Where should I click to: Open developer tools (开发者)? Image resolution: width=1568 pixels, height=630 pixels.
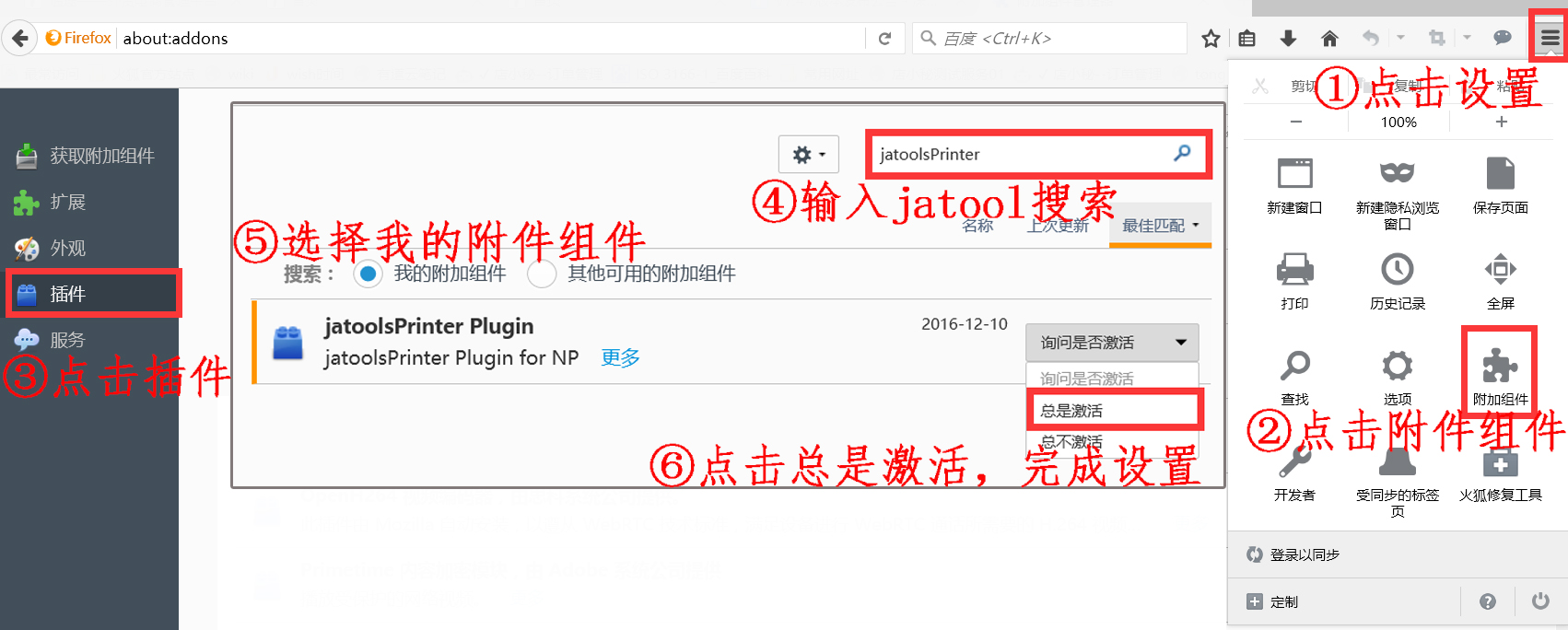(x=1294, y=473)
